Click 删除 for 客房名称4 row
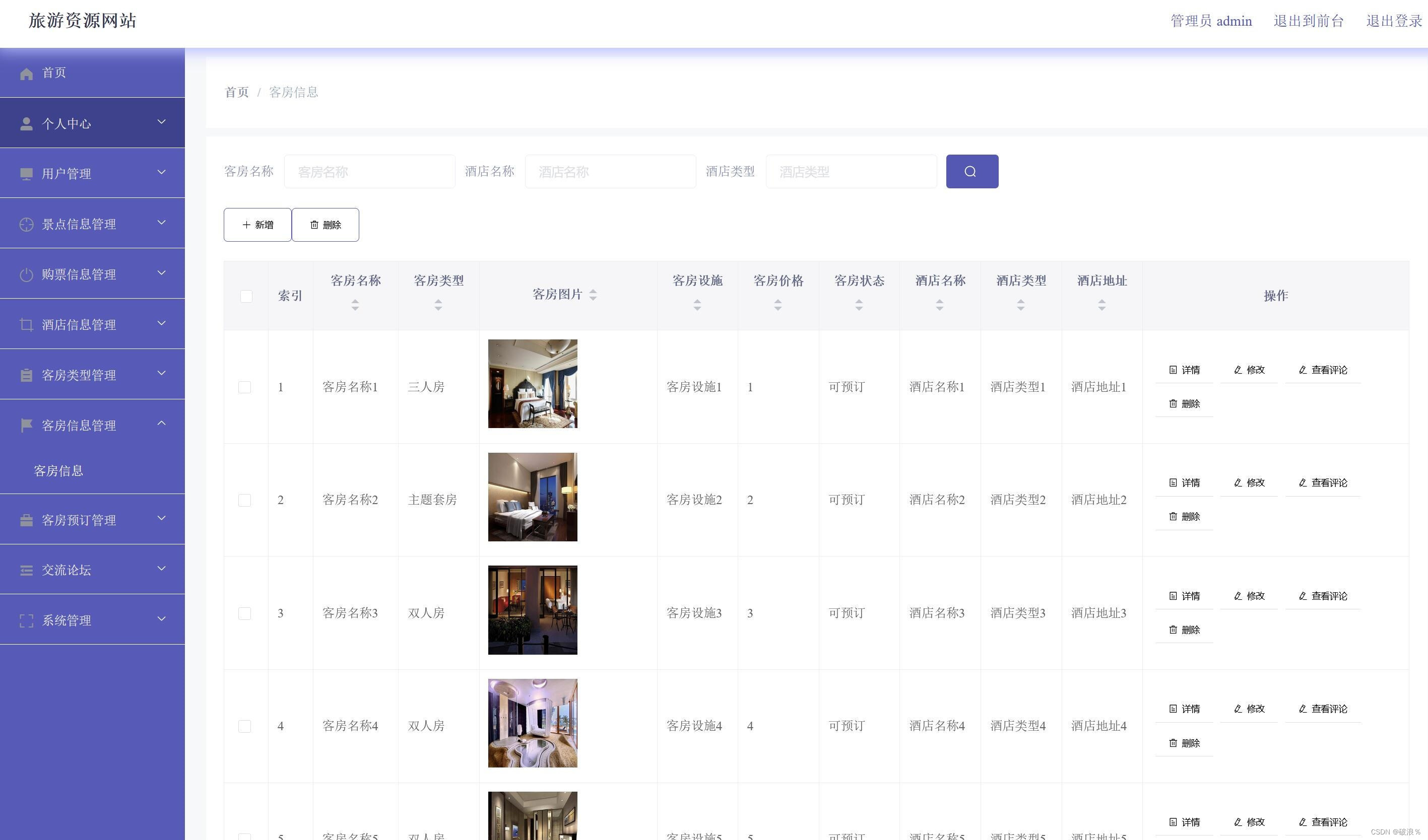The height and width of the screenshot is (840, 1428). click(x=1184, y=743)
